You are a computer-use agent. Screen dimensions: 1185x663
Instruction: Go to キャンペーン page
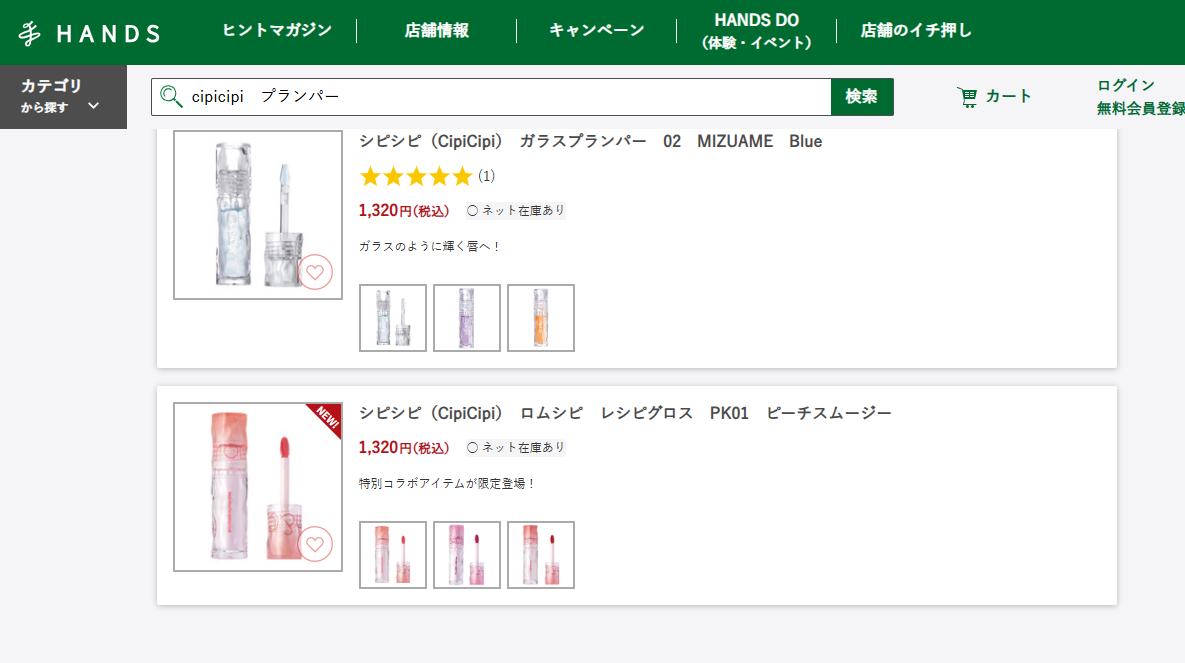pyautogui.click(x=596, y=31)
